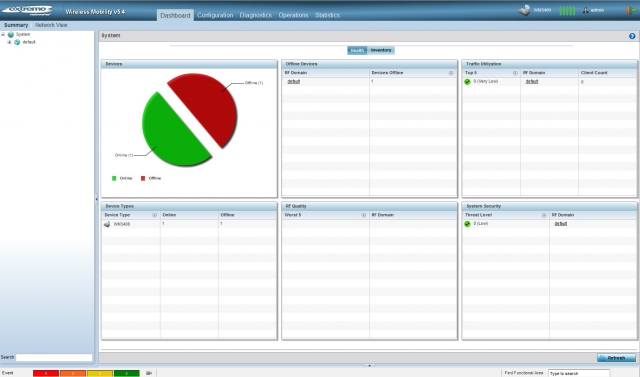Click the Find Functional Area search field
Image resolution: width=640 pixels, height=377 pixels.
click(579, 373)
